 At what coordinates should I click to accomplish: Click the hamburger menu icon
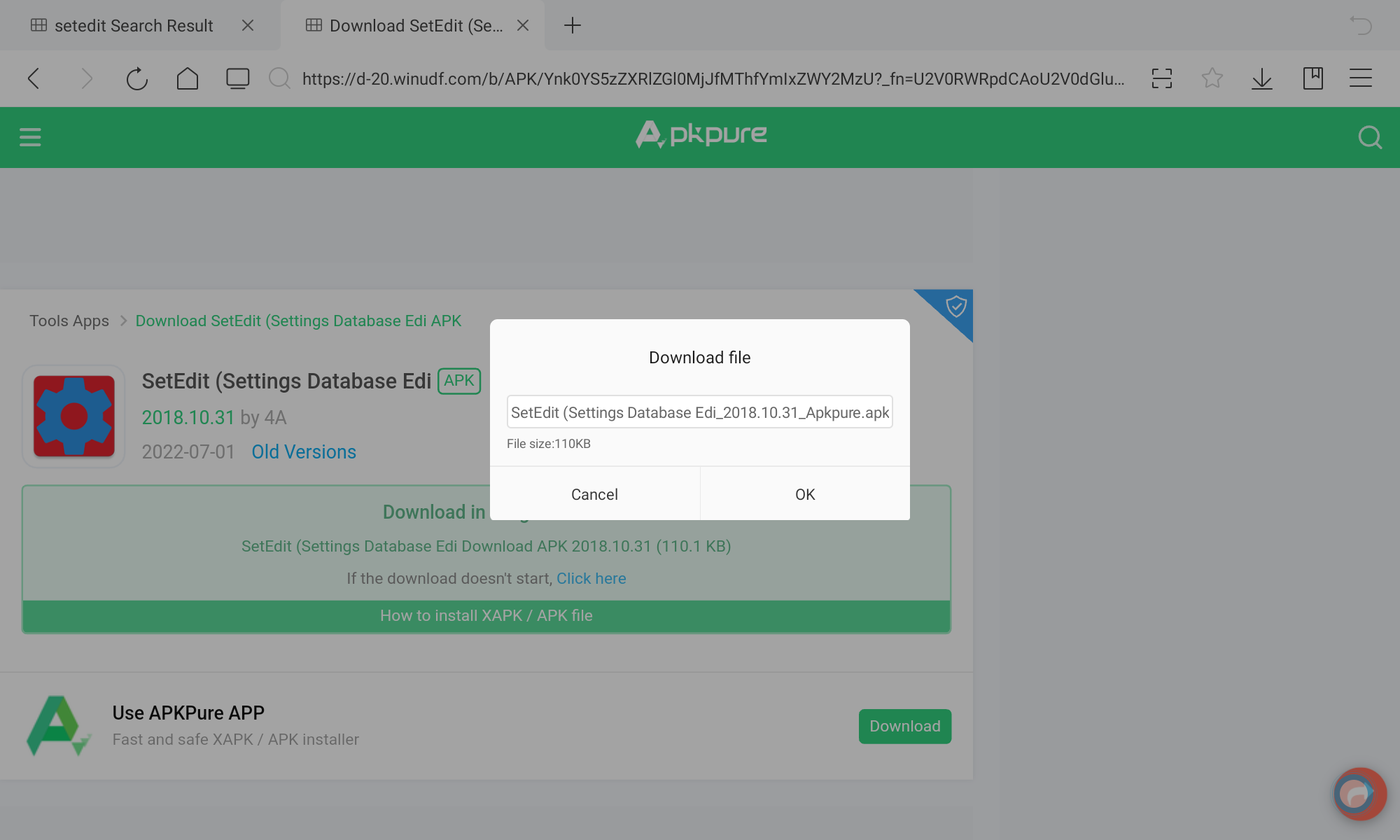pyautogui.click(x=30, y=137)
